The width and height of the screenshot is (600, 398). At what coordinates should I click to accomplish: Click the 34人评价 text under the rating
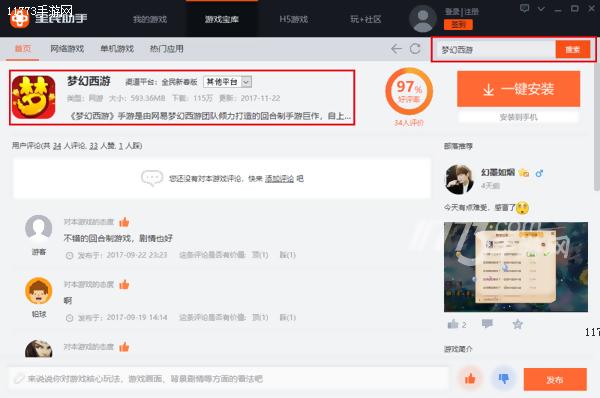[409, 123]
